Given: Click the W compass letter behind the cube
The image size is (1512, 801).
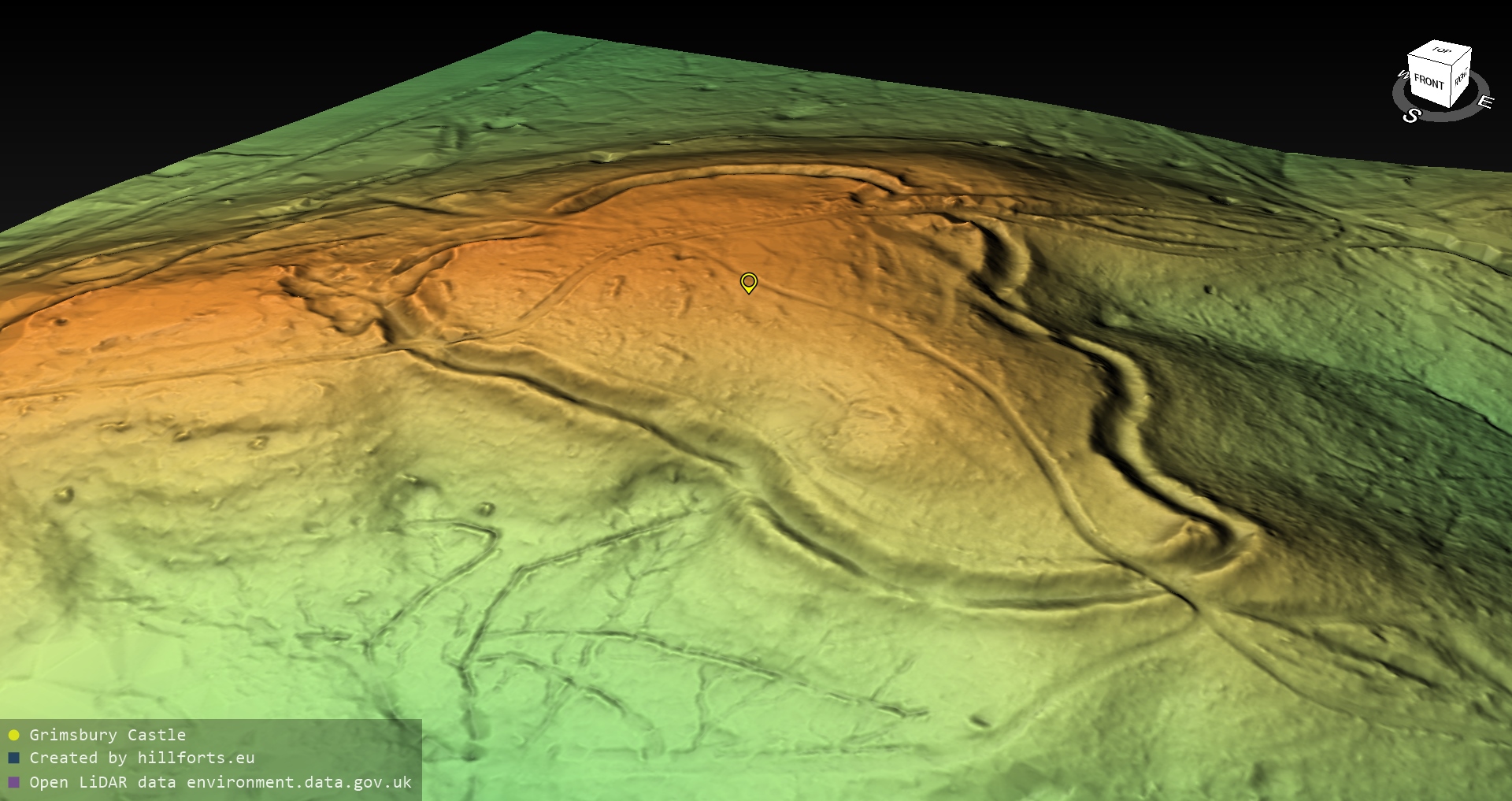Looking at the screenshot, I should (x=1402, y=76).
